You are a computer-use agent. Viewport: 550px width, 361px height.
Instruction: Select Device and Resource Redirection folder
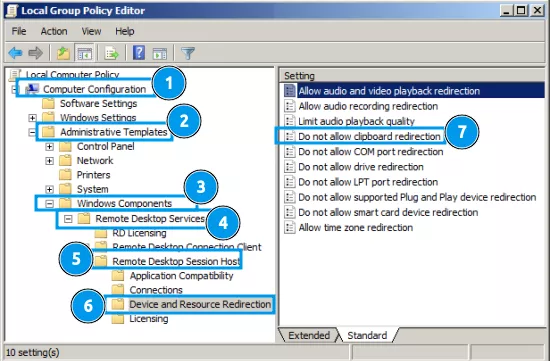(x=200, y=304)
